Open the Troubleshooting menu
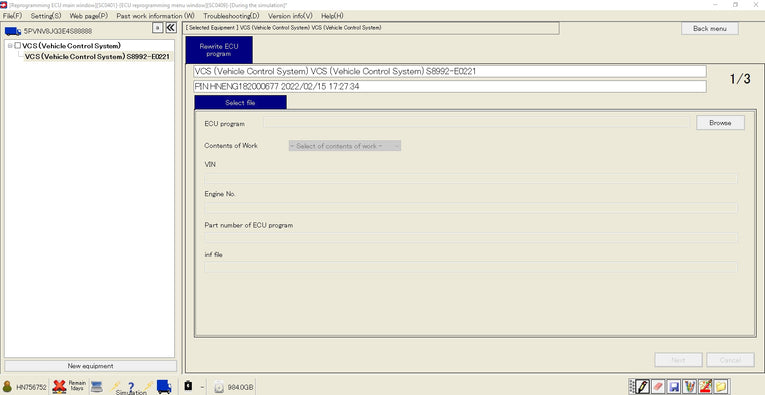Image resolution: width=765 pixels, height=395 pixels. tap(231, 16)
